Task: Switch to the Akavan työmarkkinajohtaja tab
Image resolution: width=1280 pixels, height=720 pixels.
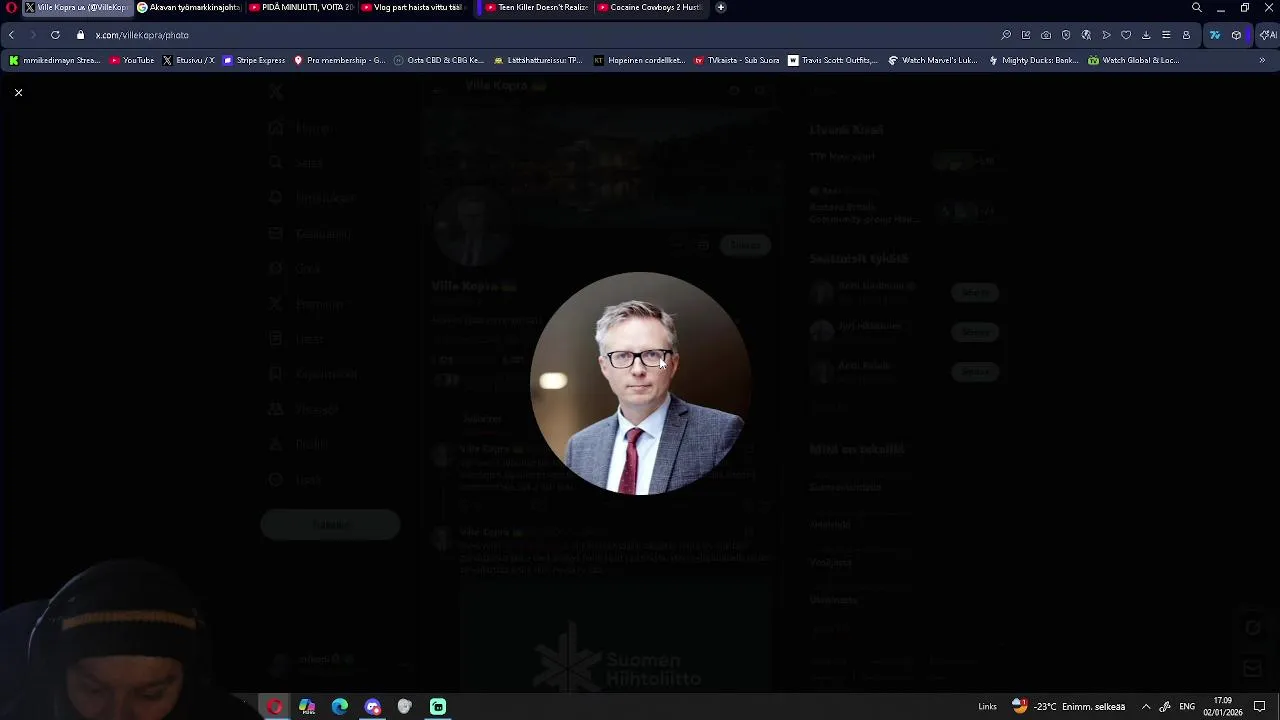Action: click(190, 7)
